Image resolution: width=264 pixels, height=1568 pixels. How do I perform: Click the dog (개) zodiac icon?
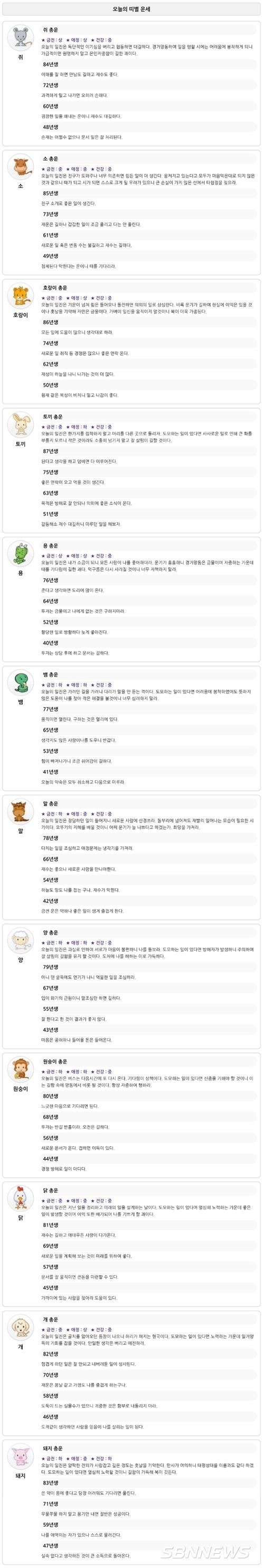click(21, 1327)
